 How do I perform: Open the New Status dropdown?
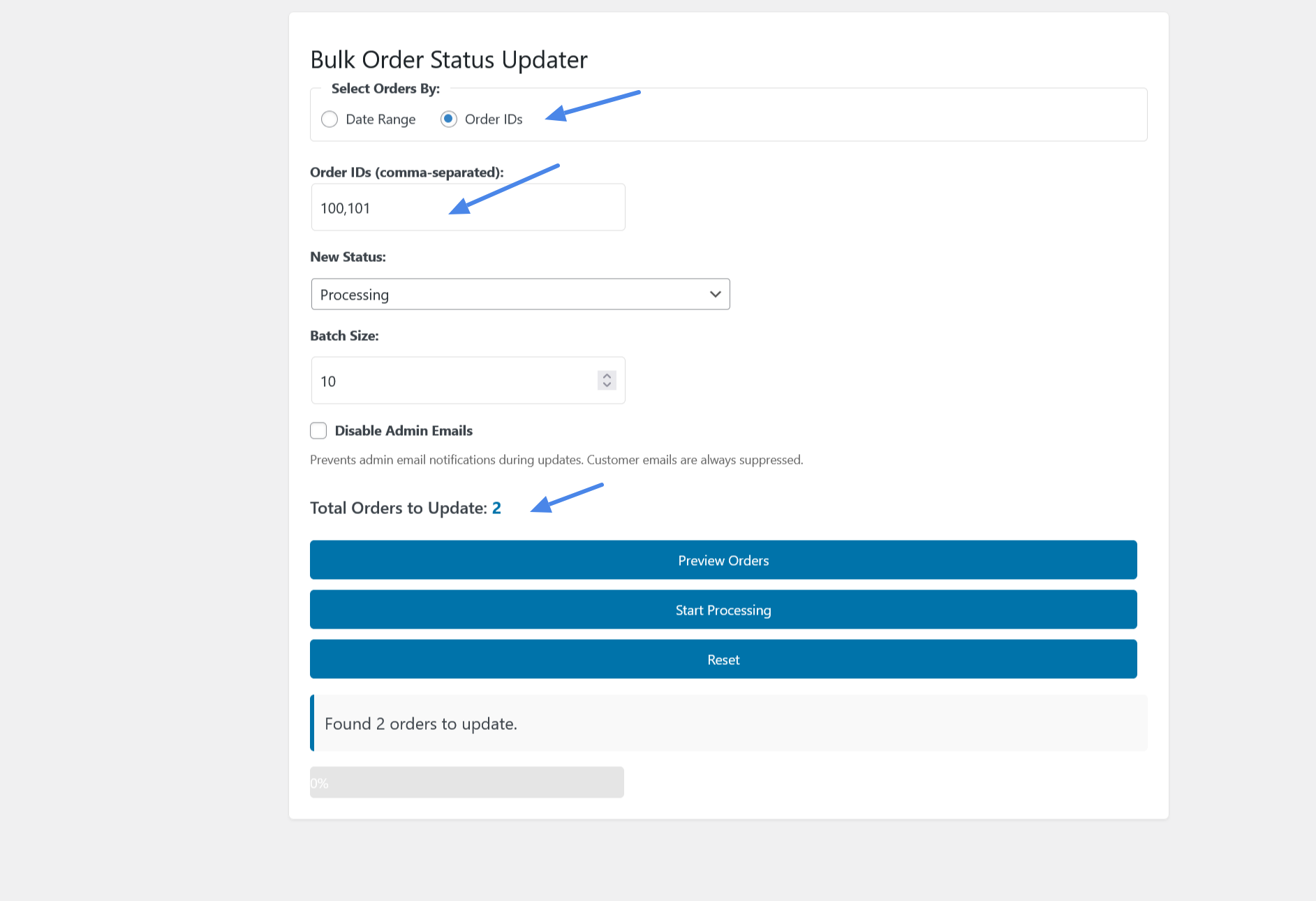[x=520, y=294]
